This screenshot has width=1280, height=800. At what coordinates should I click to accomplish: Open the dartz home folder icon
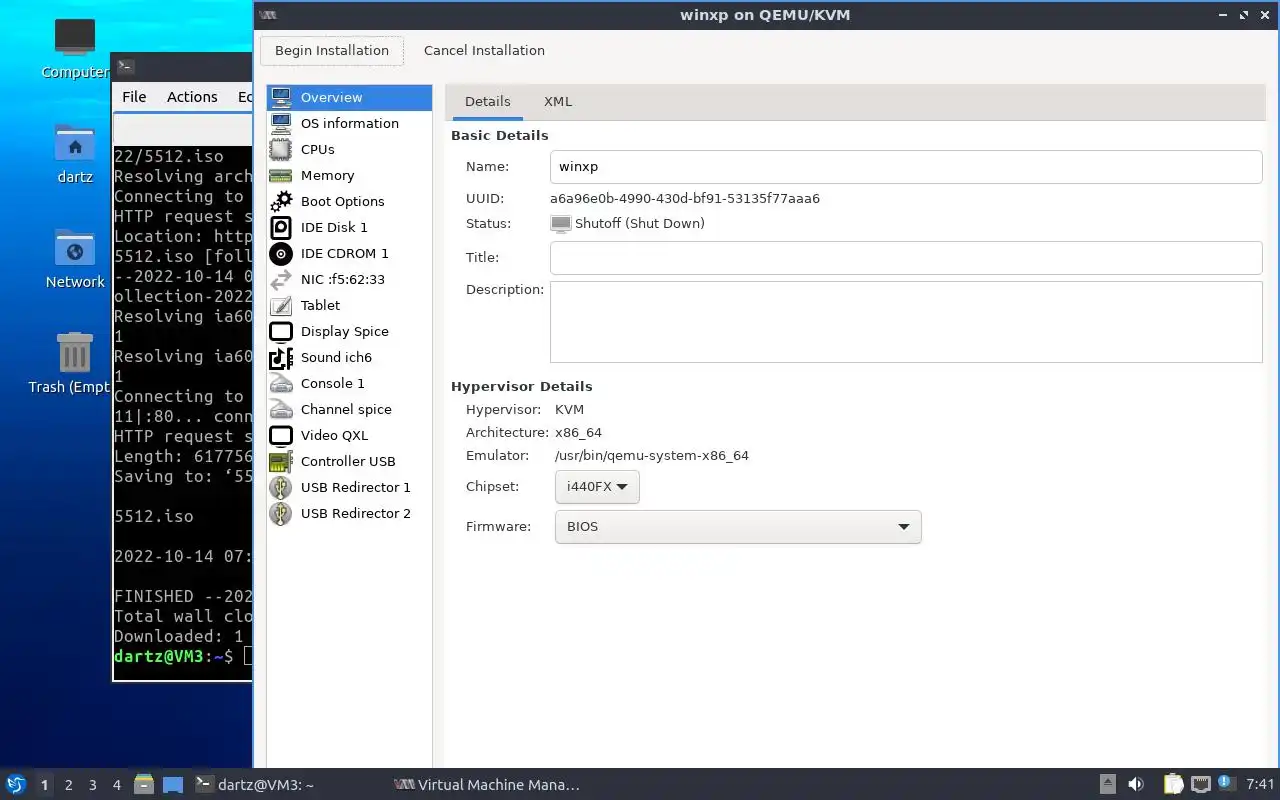click(x=75, y=144)
